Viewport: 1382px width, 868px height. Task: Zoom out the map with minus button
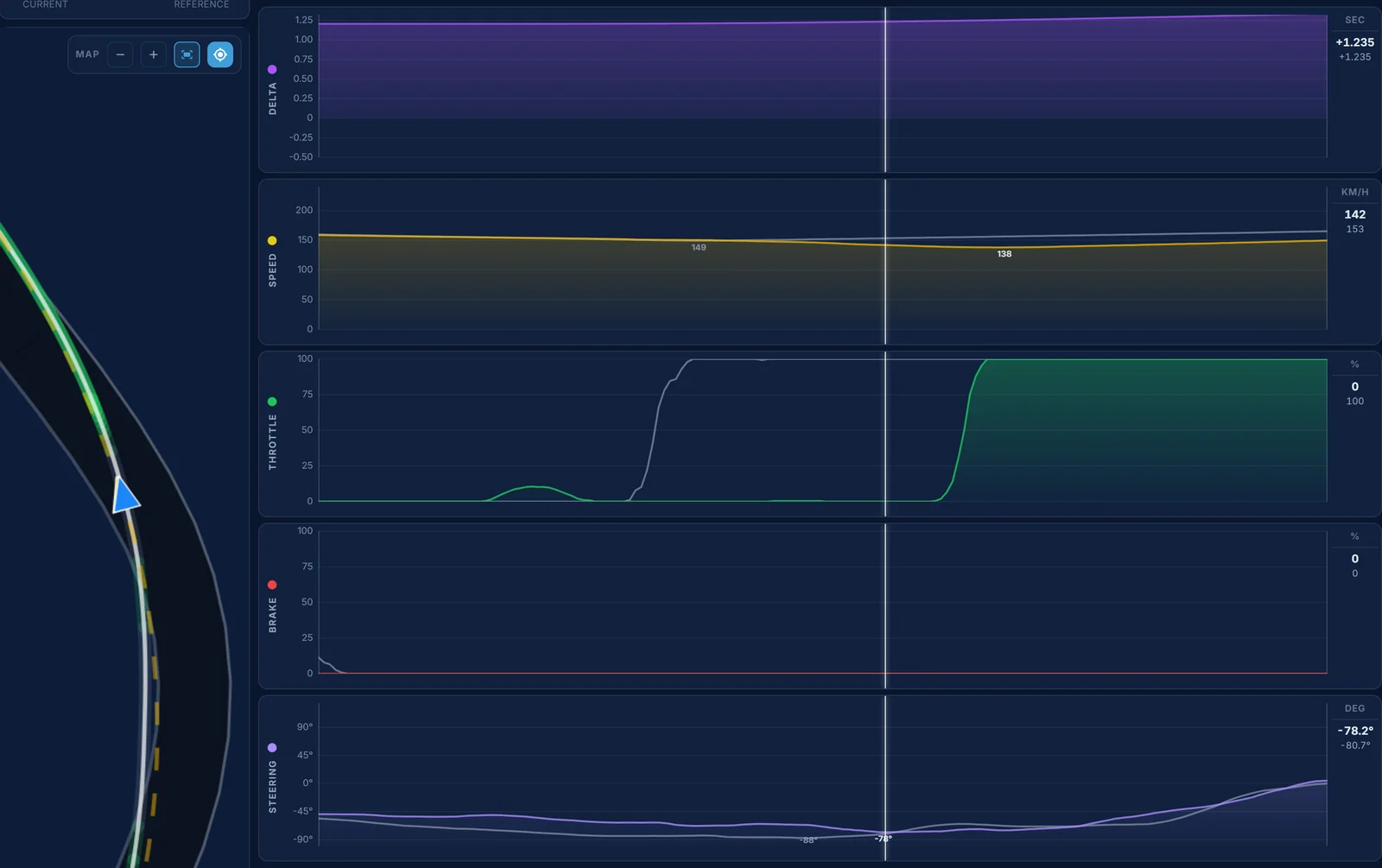coord(120,54)
